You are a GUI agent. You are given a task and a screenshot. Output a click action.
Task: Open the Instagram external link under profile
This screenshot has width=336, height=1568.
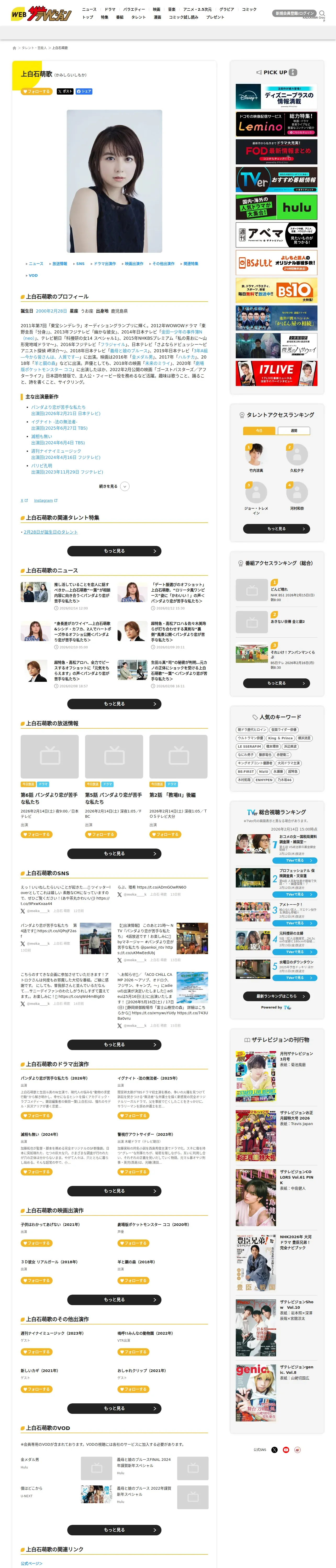pos(46,500)
